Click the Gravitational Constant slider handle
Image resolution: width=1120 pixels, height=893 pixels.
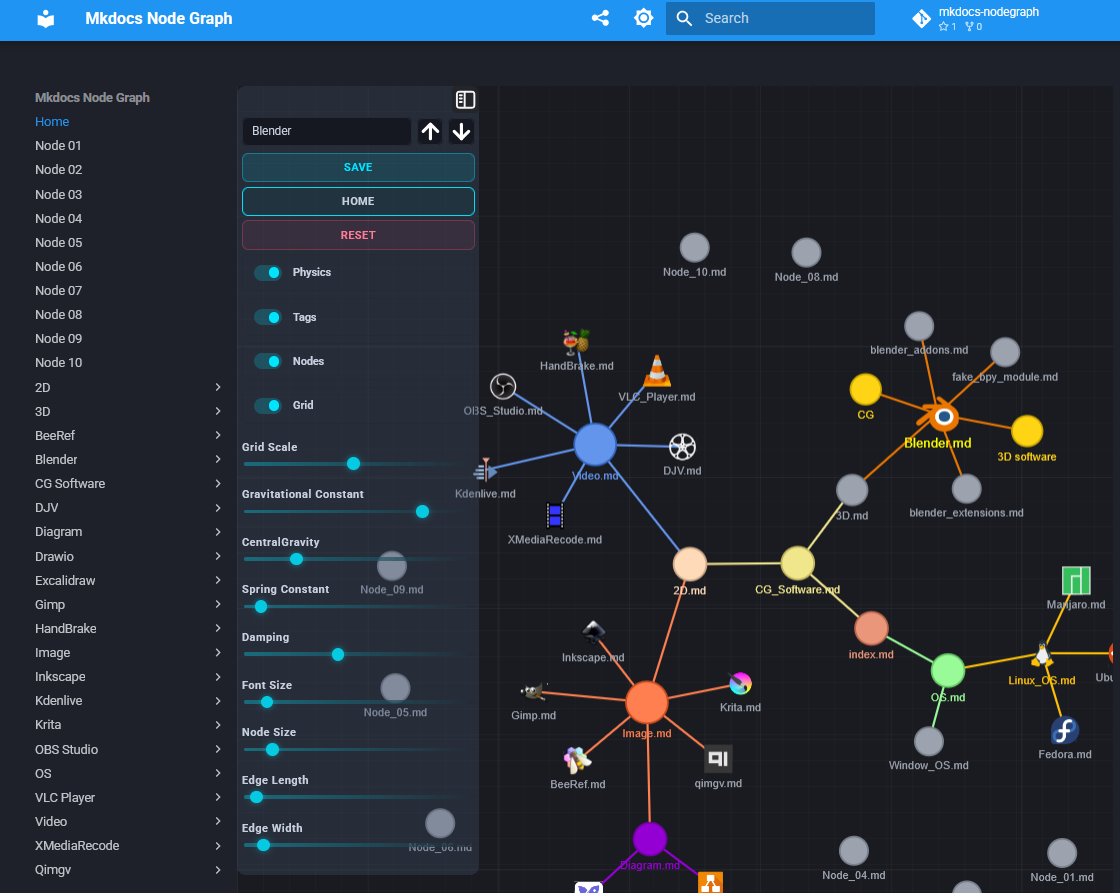click(x=422, y=512)
